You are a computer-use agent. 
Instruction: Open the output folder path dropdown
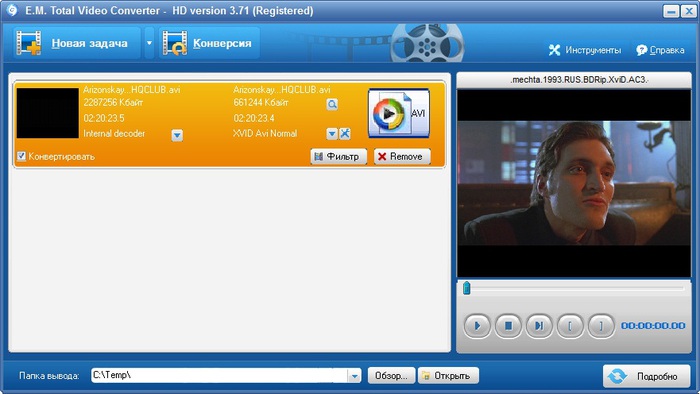coord(354,376)
